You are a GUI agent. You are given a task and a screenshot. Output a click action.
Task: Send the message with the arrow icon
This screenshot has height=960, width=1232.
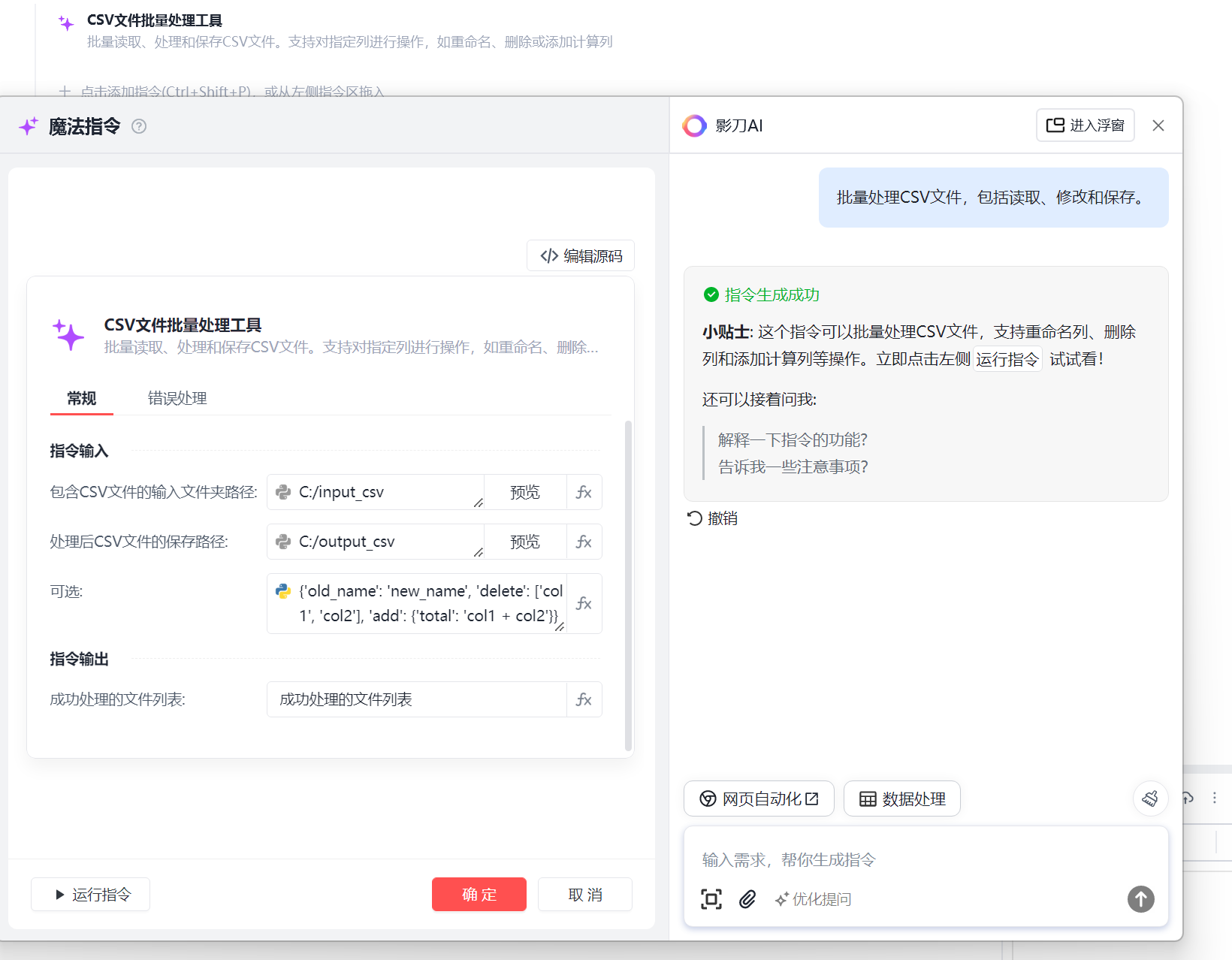pyautogui.click(x=1140, y=899)
